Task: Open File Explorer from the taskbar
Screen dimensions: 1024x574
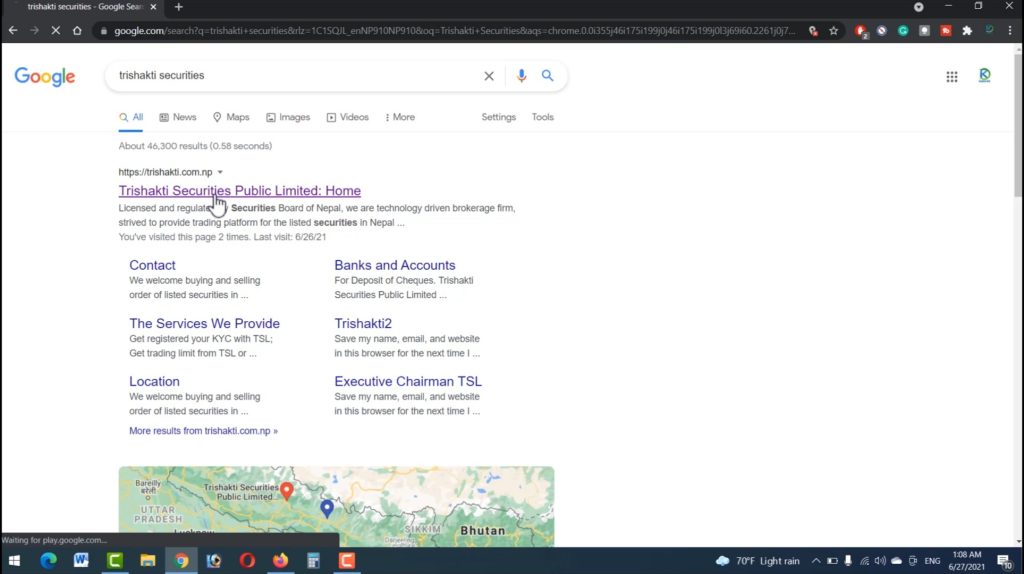Action: point(148,560)
